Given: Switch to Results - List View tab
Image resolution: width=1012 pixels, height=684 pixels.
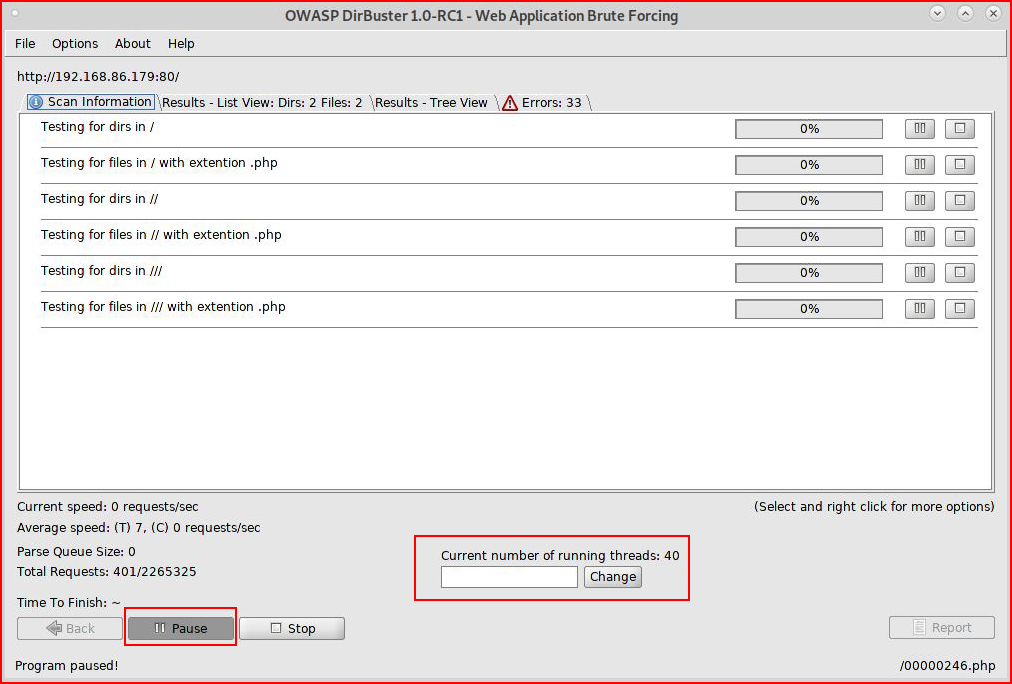Looking at the screenshot, I should pos(262,103).
